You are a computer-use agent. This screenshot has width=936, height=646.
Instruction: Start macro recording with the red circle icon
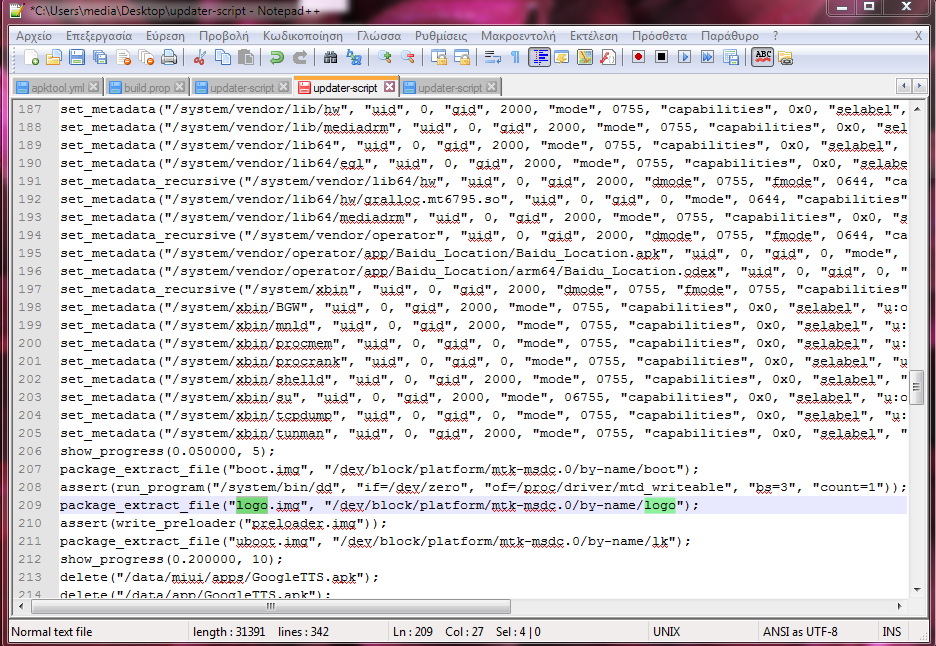pyautogui.click(x=638, y=57)
